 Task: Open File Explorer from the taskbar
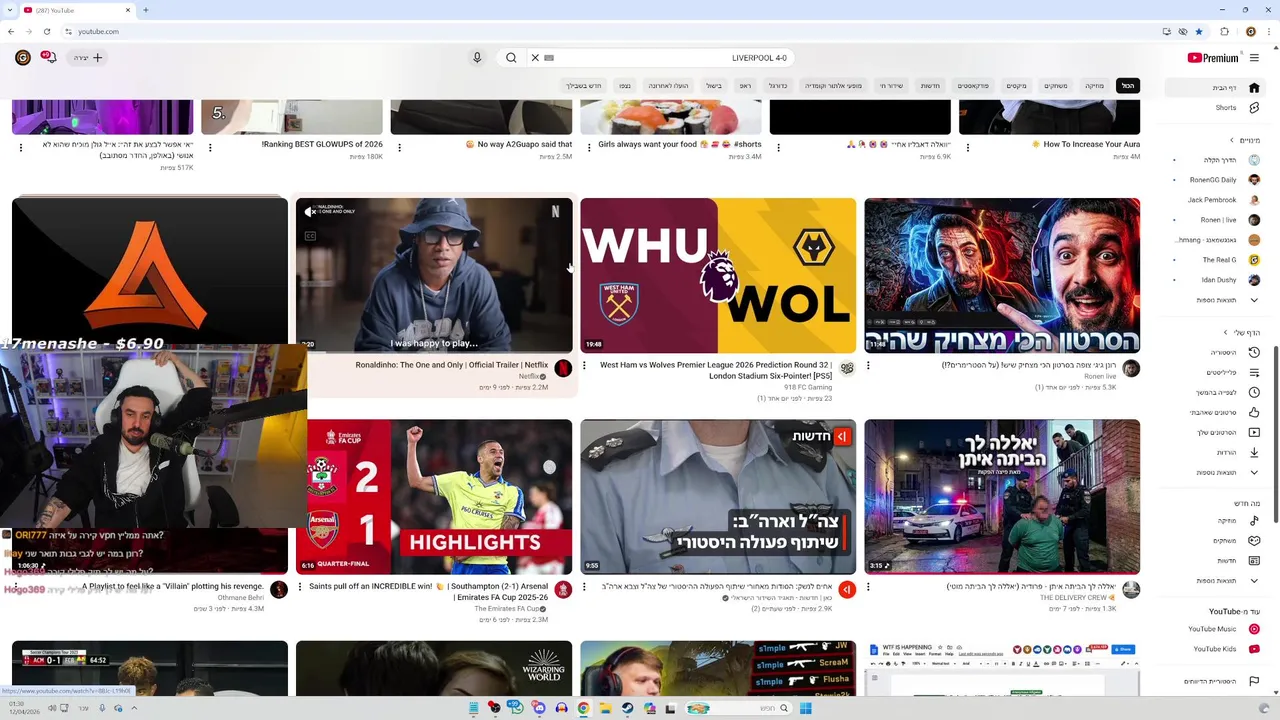(x=605, y=708)
